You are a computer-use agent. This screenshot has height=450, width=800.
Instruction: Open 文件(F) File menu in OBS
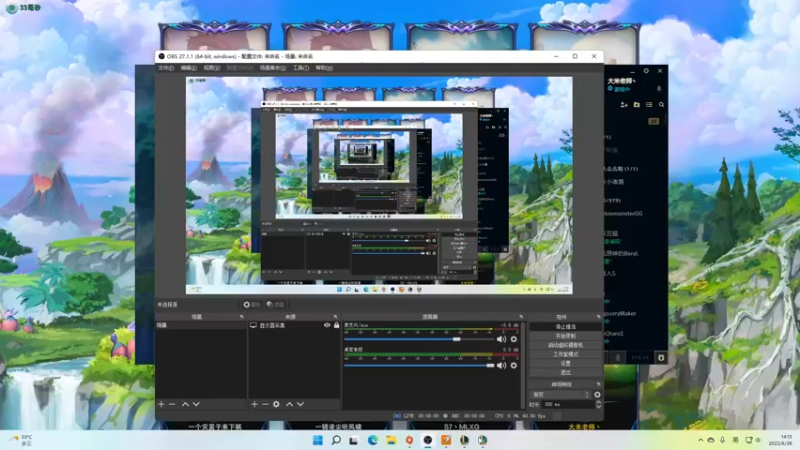tap(166, 68)
